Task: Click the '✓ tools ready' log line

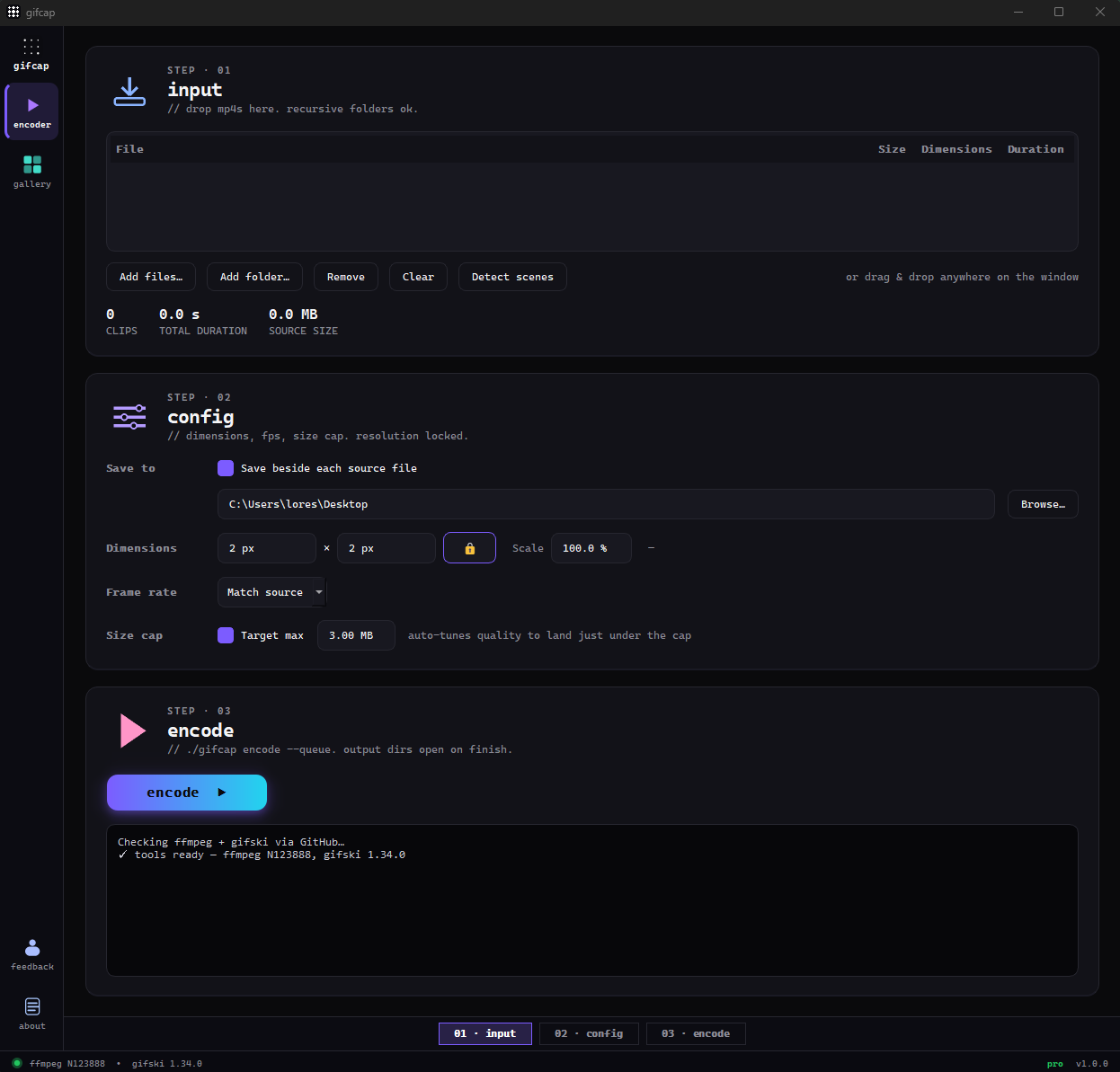Action: (262, 855)
